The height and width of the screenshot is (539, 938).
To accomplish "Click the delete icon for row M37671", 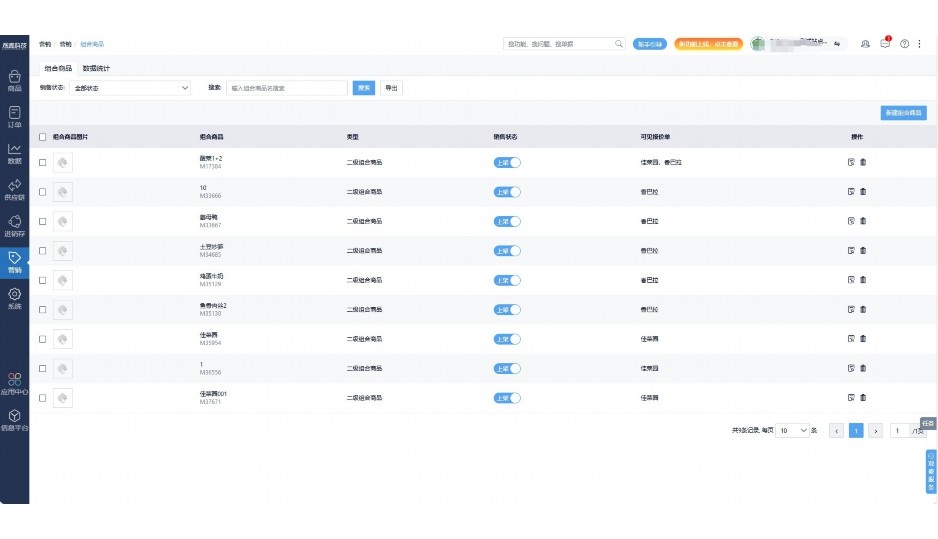I will [863, 397].
